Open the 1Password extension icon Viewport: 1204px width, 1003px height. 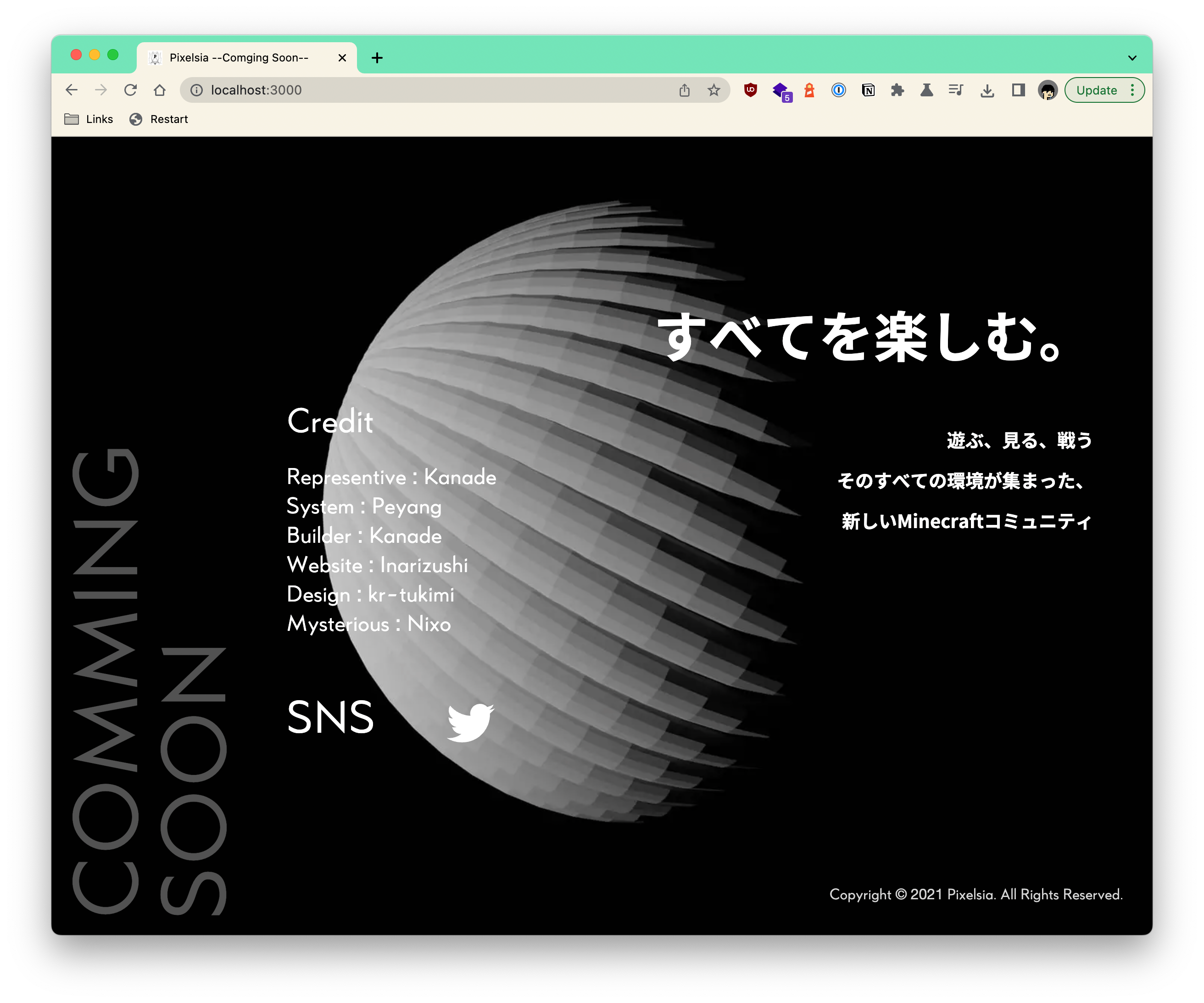coord(838,90)
